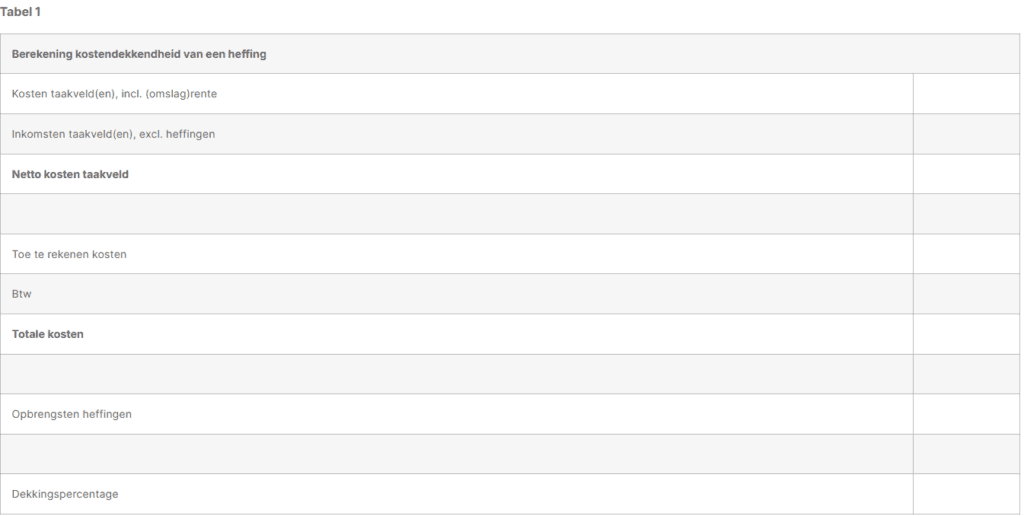Click the value cell for Kosten taakveld(en)
This screenshot has width=1024, height=516.
click(965, 94)
